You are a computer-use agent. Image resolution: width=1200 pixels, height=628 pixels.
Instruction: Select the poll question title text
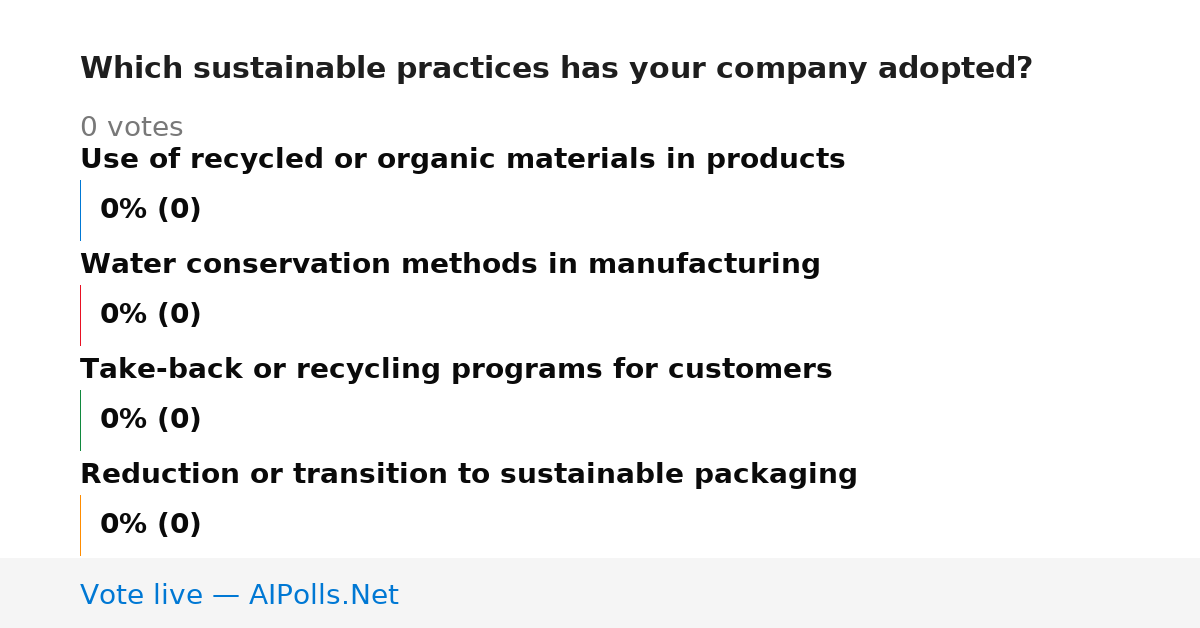pos(556,69)
